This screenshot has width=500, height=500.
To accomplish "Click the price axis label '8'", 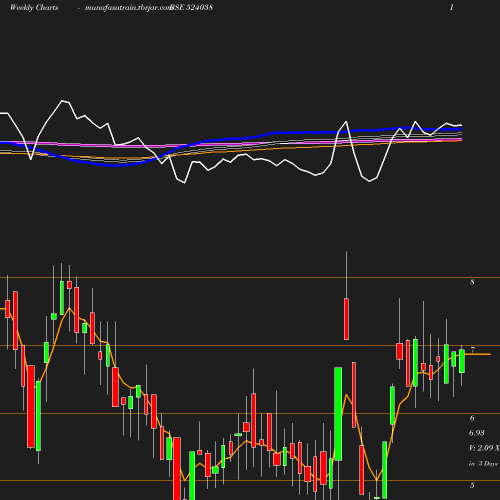I will 472,282.
